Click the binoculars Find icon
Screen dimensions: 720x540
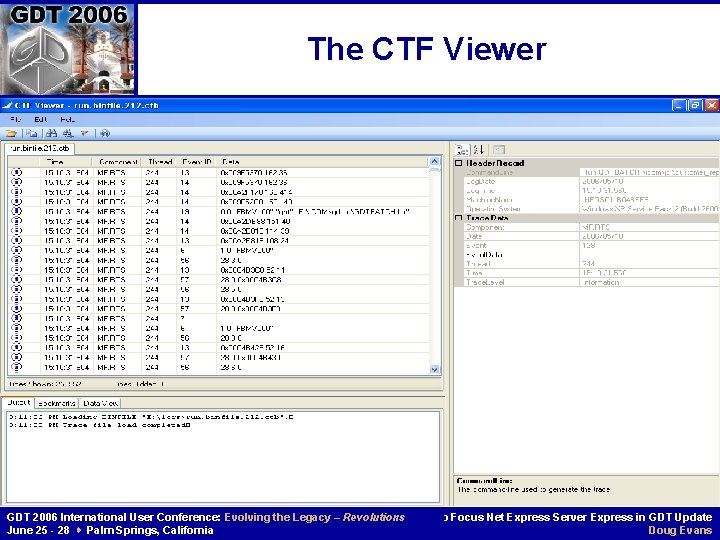coord(51,134)
